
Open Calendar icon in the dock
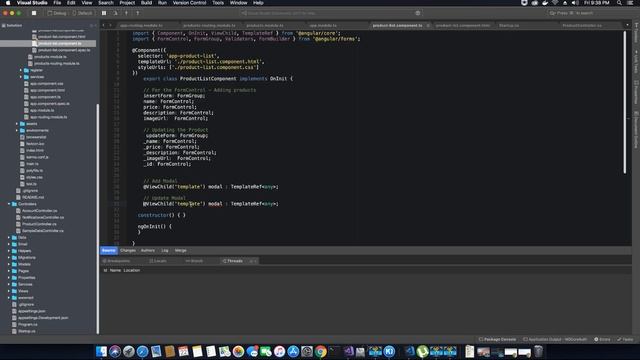[183, 351]
